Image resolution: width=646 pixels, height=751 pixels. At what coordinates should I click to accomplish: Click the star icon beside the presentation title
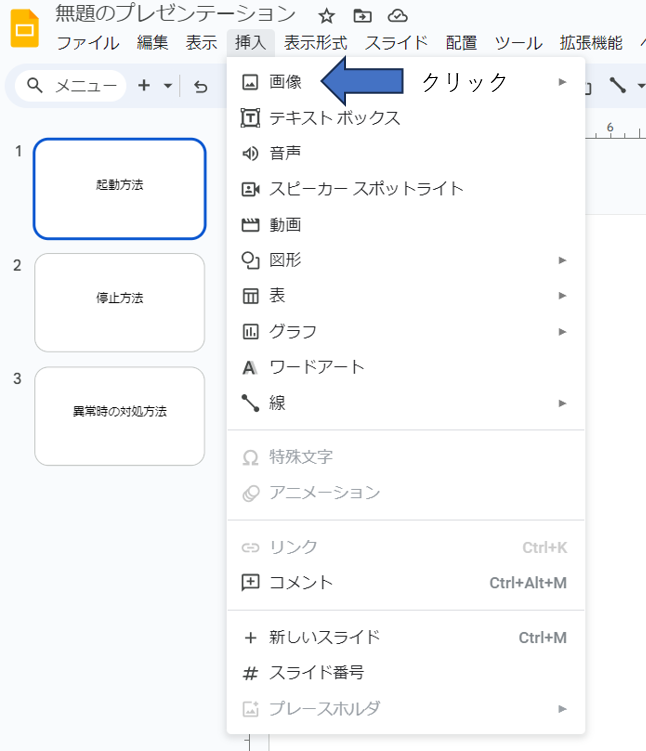[326, 15]
